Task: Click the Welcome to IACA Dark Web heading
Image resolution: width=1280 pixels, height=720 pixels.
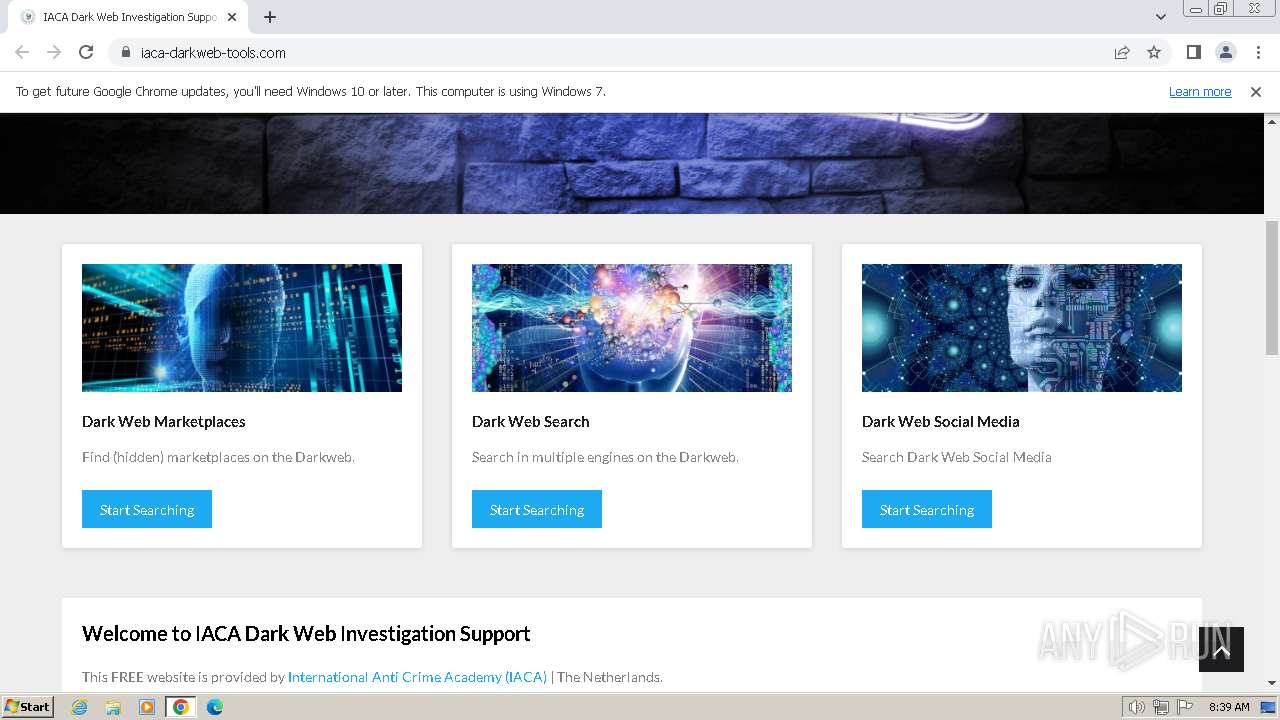Action: click(x=306, y=634)
